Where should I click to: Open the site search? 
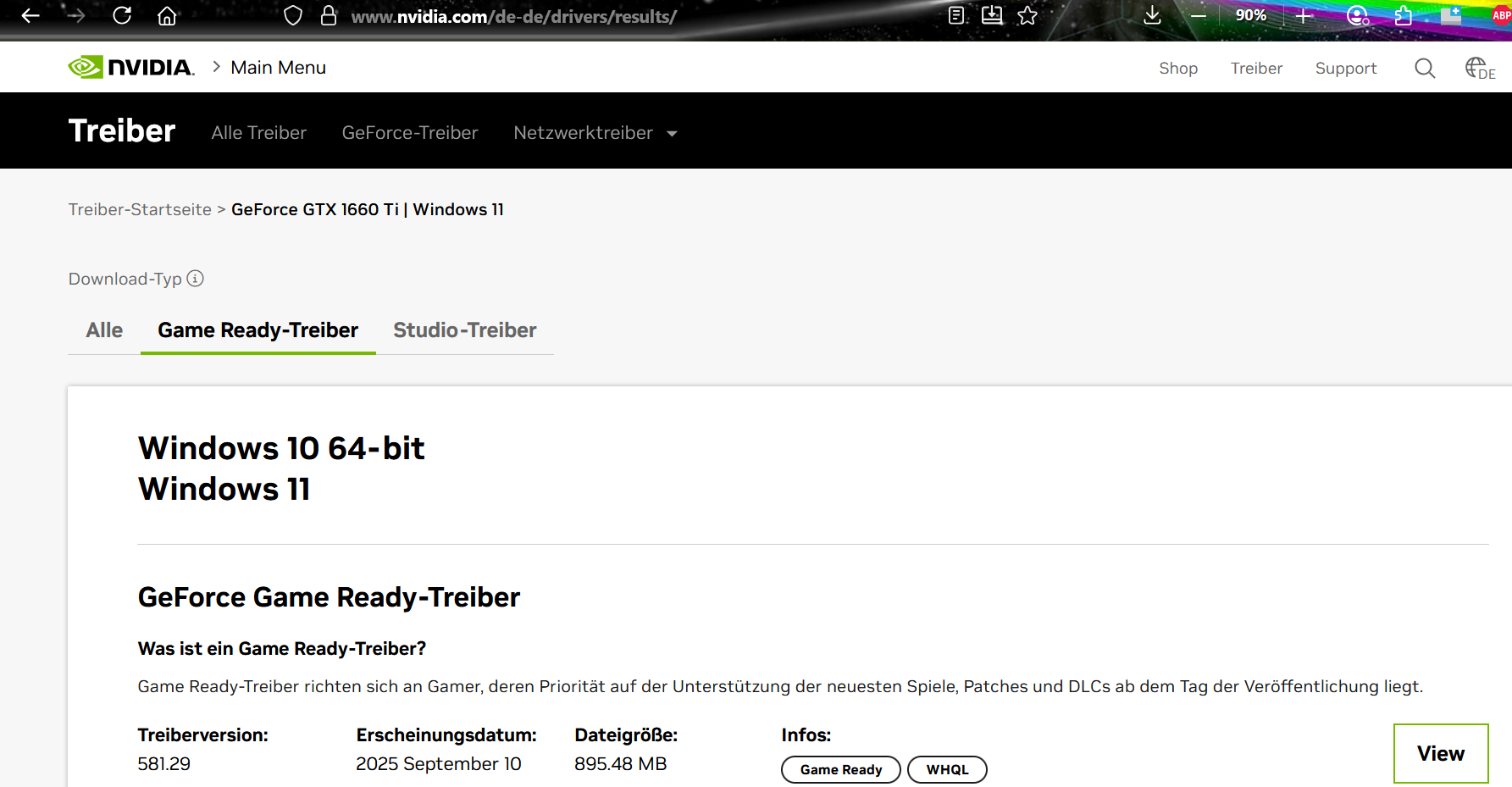[1425, 68]
